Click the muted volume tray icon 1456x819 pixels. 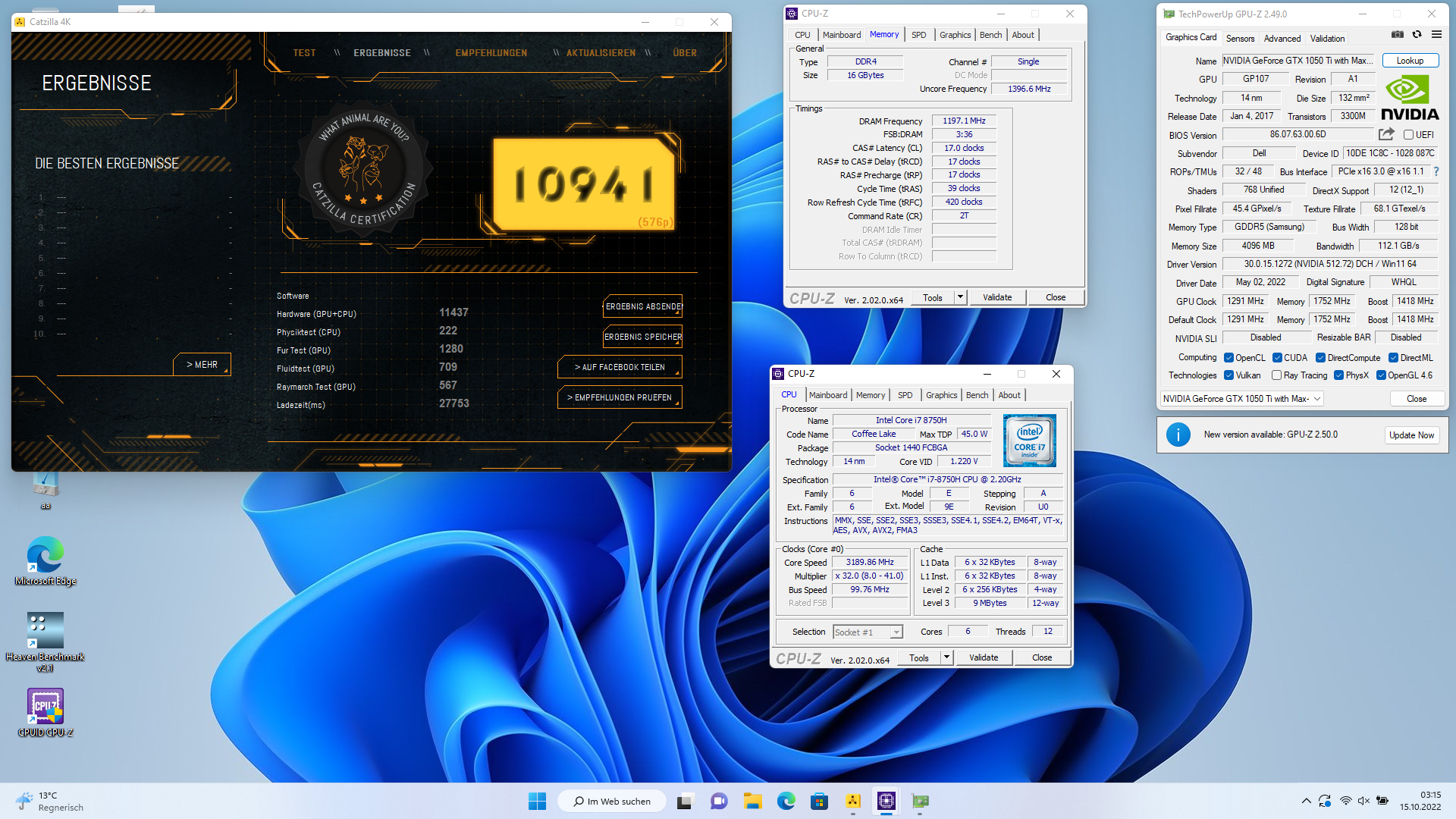coord(1363,801)
